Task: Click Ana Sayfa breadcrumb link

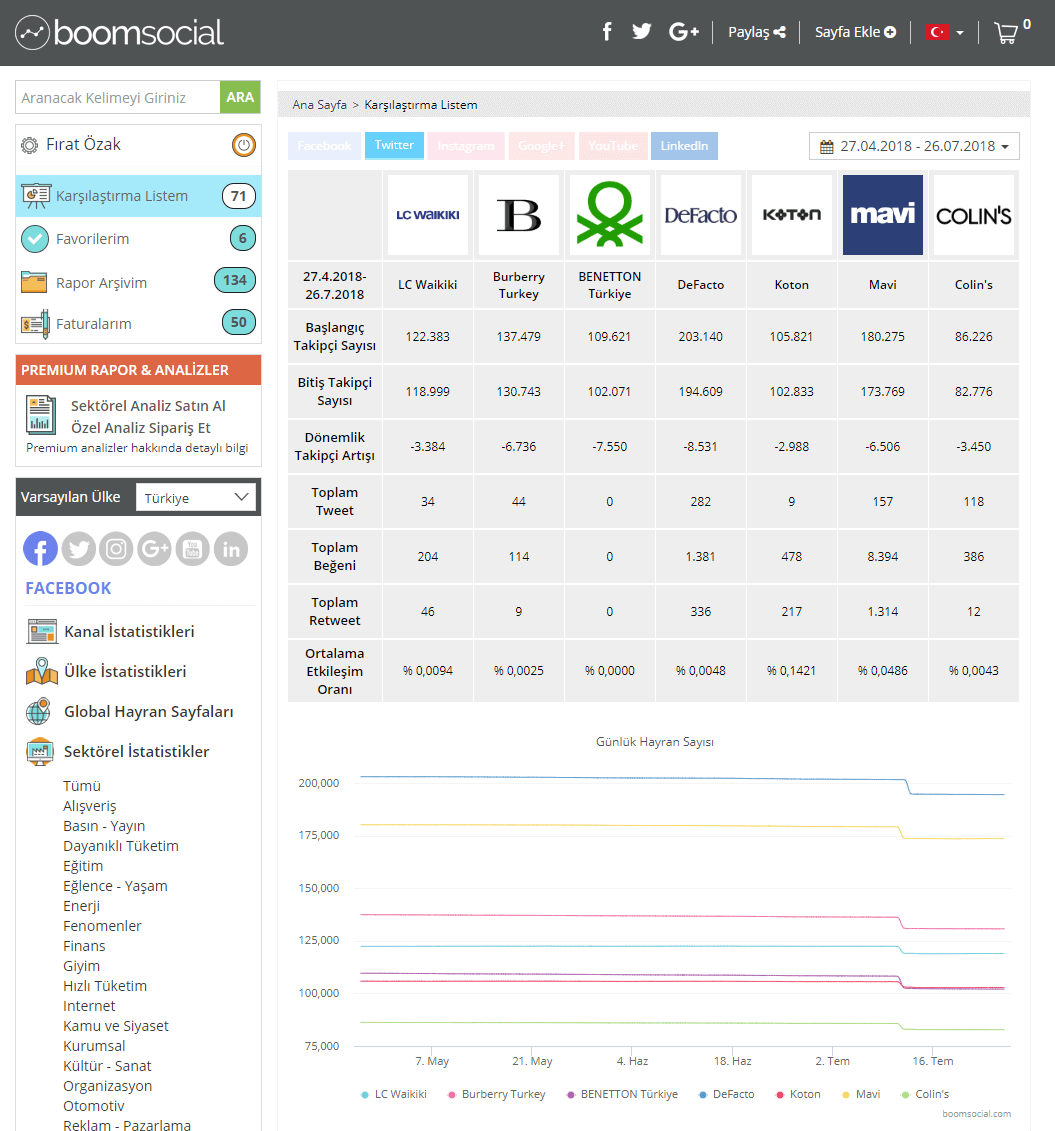Action: point(319,105)
